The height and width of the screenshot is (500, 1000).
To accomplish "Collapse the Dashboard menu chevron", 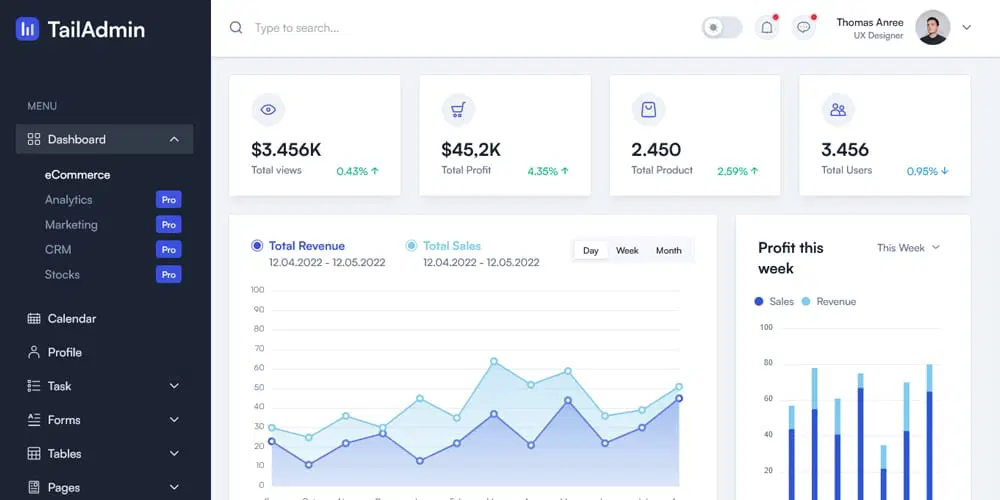I will [x=174, y=139].
